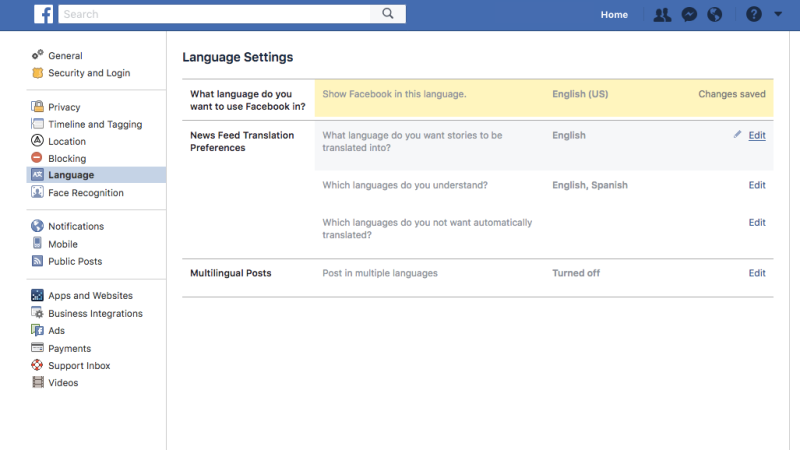The height and width of the screenshot is (450, 800).
Task: Open the Messenger icon in top bar
Action: (x=688, y=15)
